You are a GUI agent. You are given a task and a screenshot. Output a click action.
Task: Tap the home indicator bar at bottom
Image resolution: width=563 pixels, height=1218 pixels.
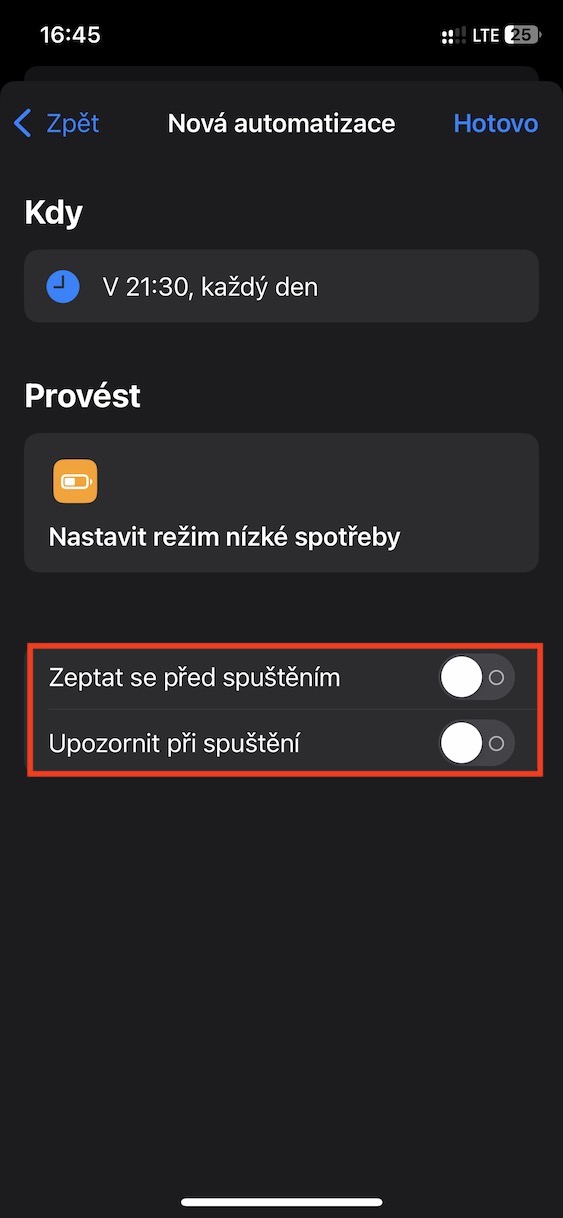tap(281, 1202)
